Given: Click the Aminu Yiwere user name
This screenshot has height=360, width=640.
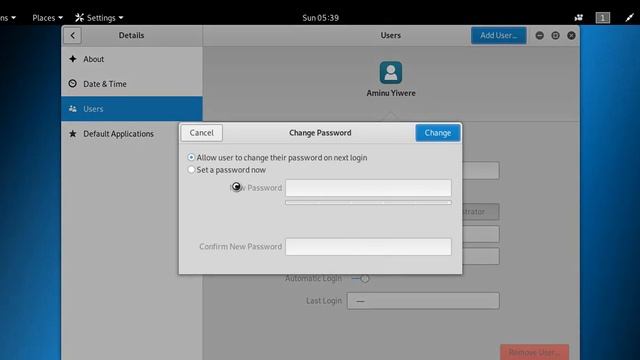Looking at the screenshot, I should 391,93.
